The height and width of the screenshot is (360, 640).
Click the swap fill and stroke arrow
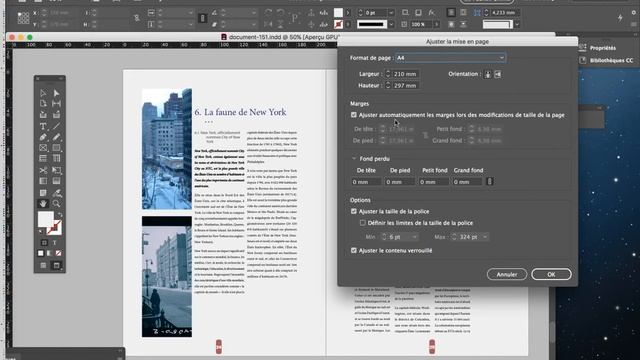[60, 214]
